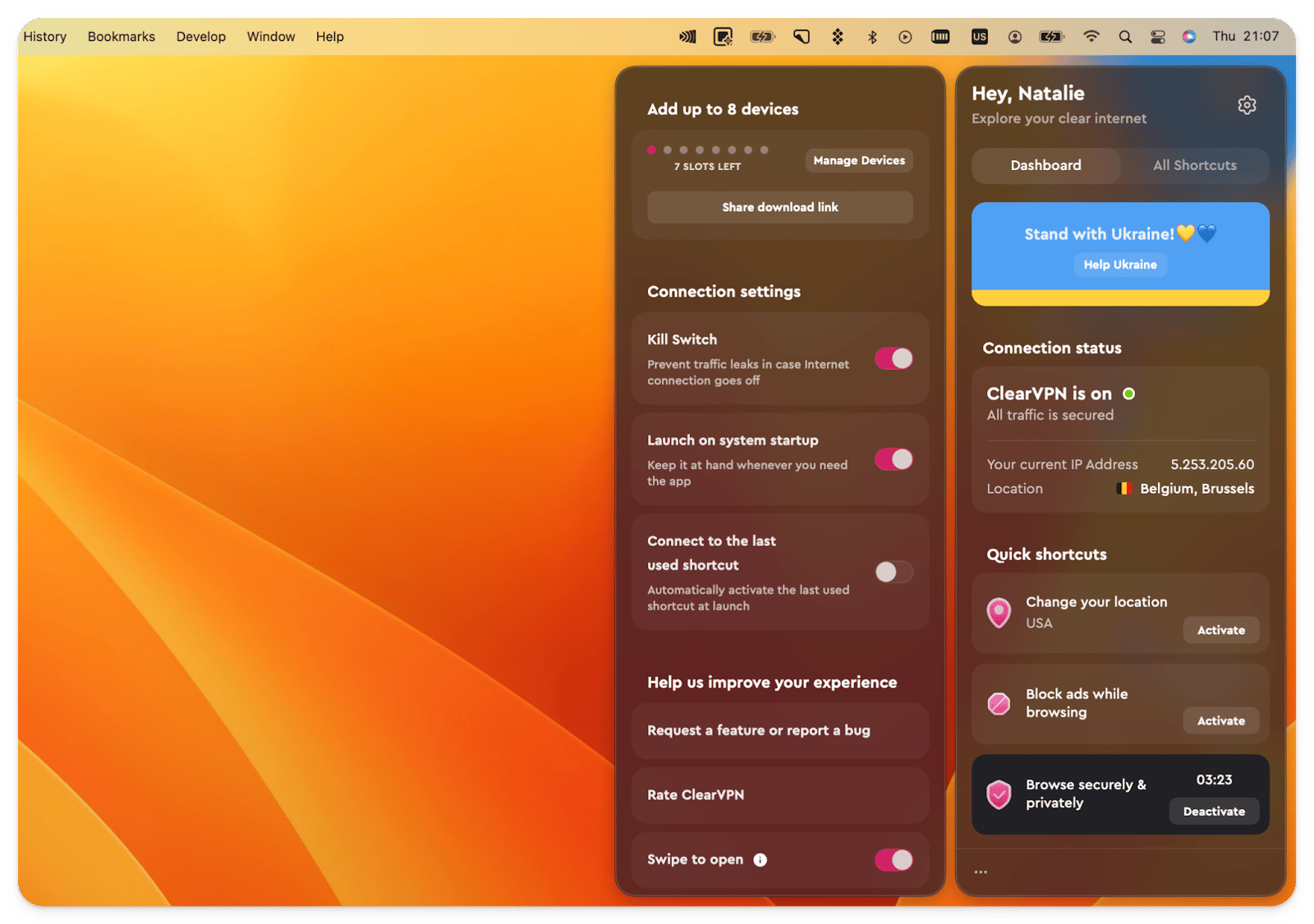
Task: Click the user account icon in menu bar
Action: coord(1015,36)
